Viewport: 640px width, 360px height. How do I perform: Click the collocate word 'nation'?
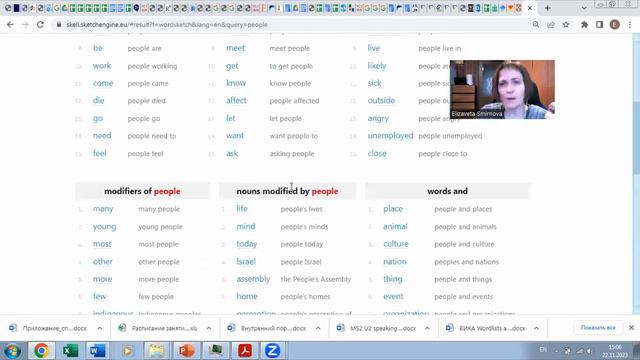[x=395, y=262]
